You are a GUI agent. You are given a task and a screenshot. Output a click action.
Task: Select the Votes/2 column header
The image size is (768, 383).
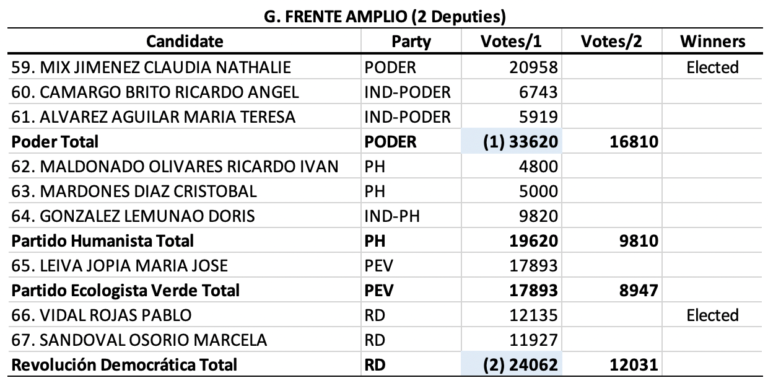(x=611, y=42)
